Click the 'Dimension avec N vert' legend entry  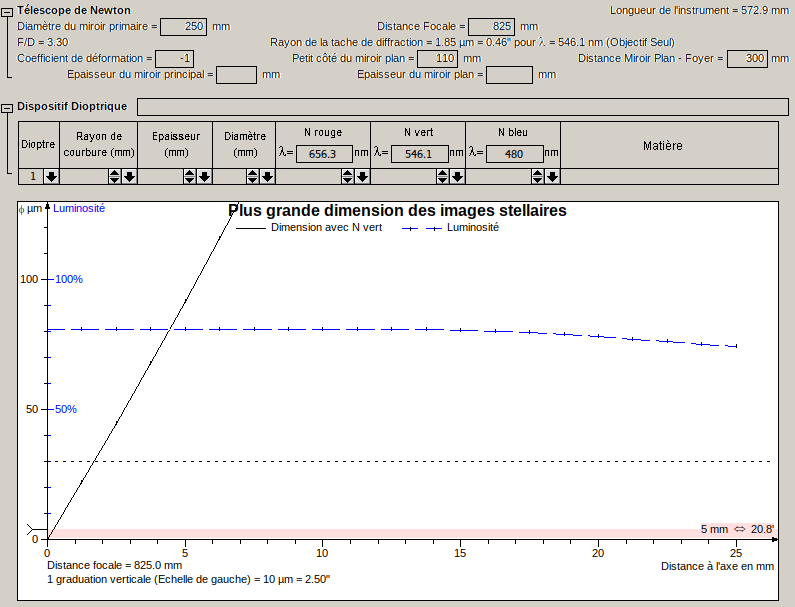coord(309,228)
